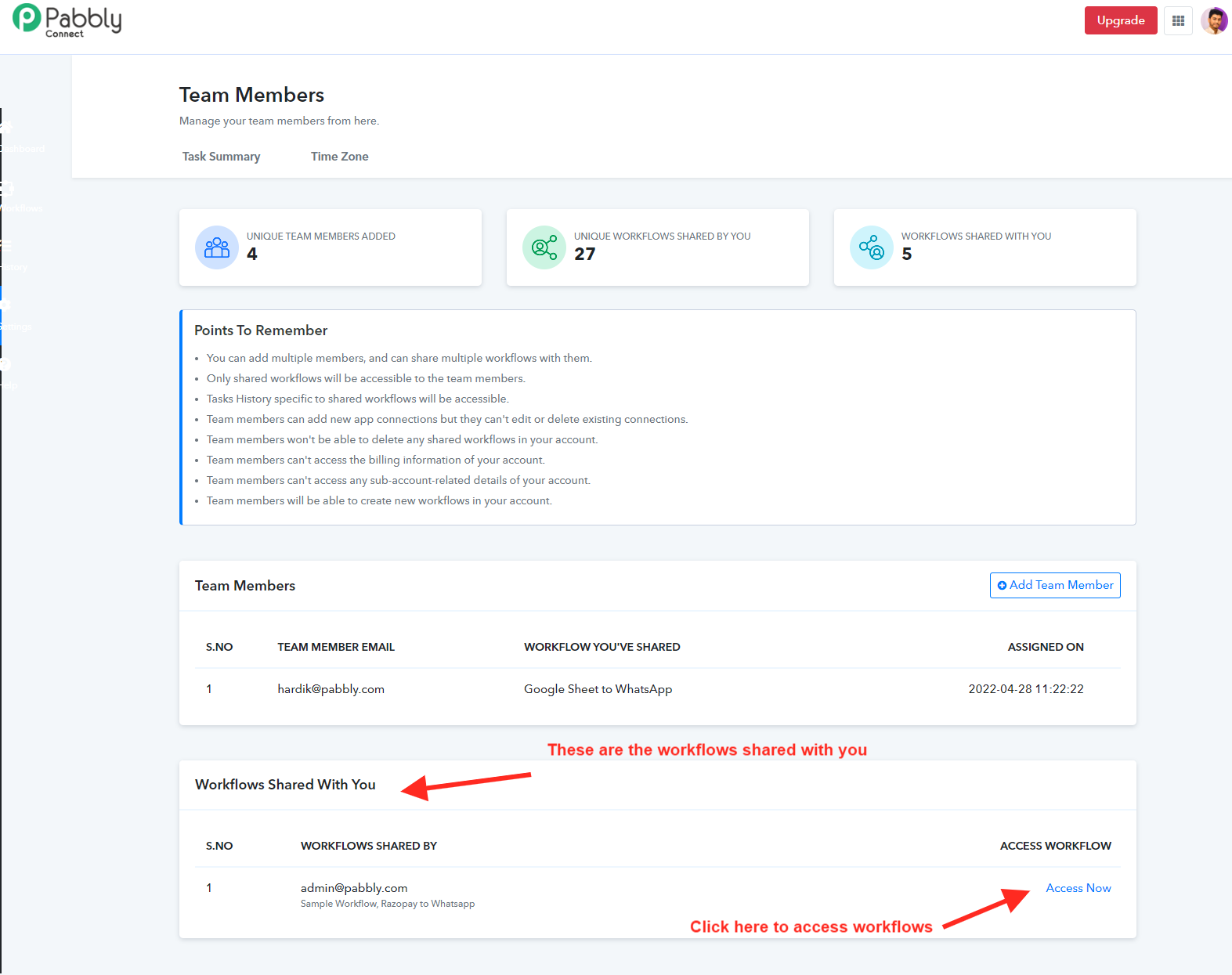This screenshot has height=975, width=1232.
Task: Open the user profile avatar
Action: tap(1214, 21)
